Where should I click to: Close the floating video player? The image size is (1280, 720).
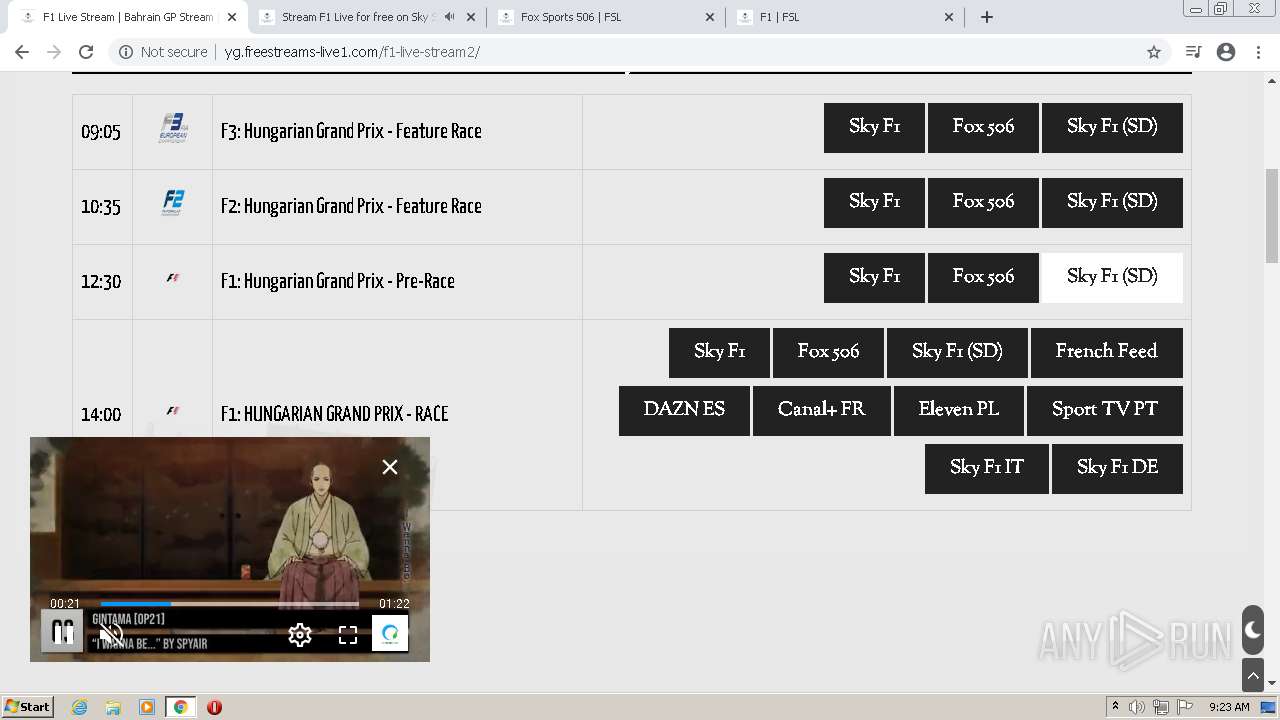point(390,467)
